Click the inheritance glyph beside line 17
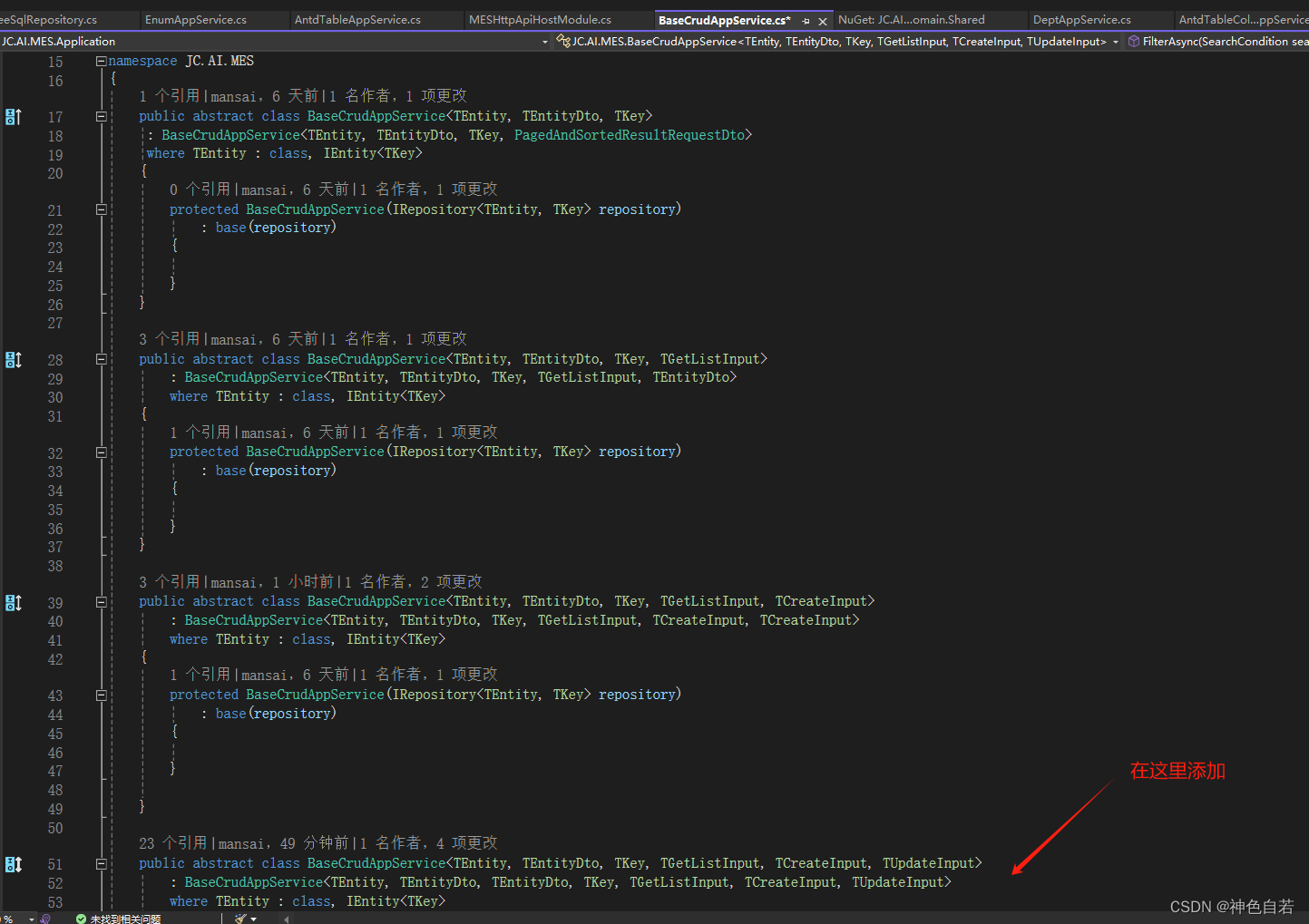The image size is (1309, 924). coord(14,117)
